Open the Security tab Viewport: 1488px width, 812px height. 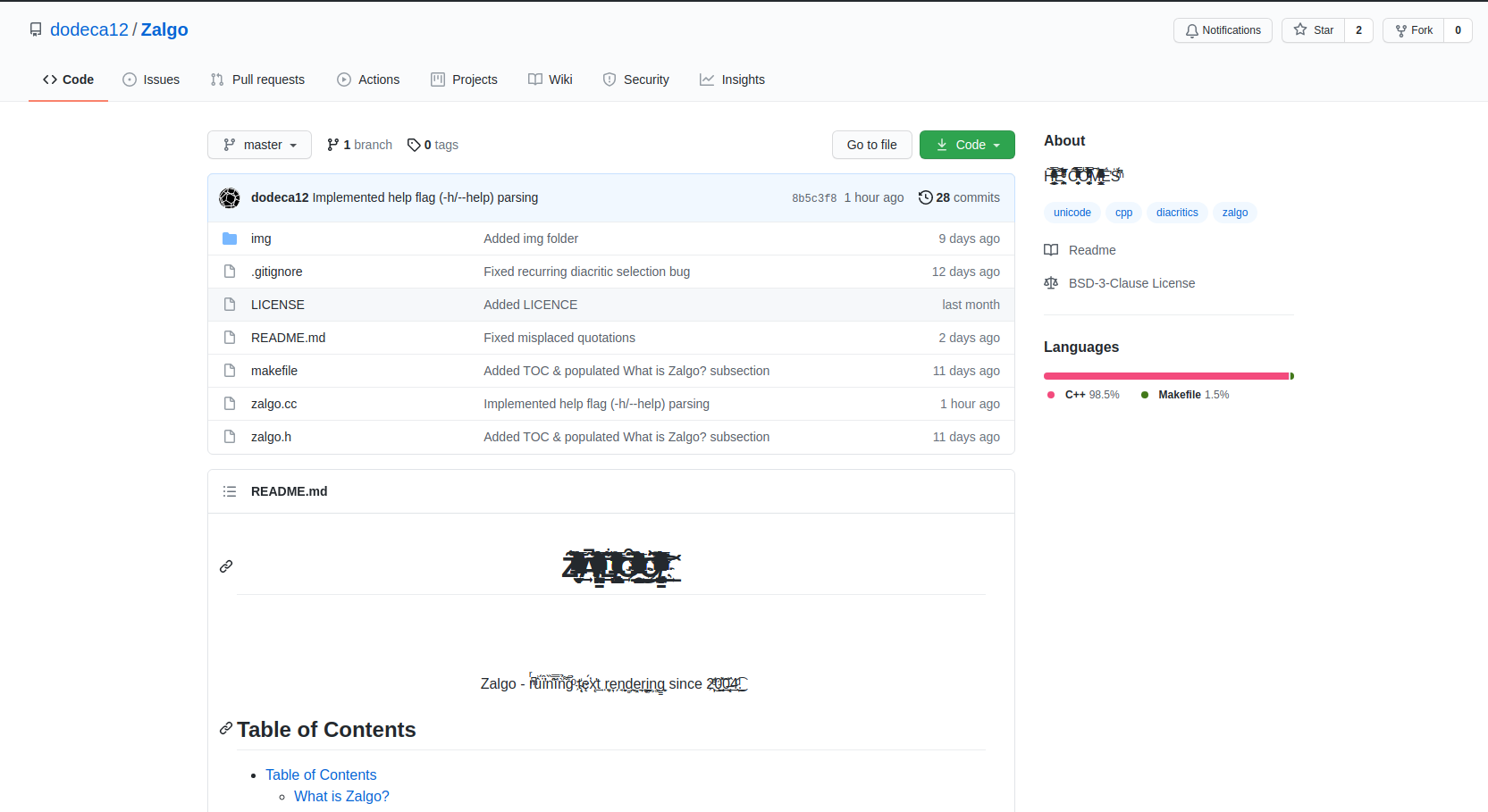pos(635,80)
